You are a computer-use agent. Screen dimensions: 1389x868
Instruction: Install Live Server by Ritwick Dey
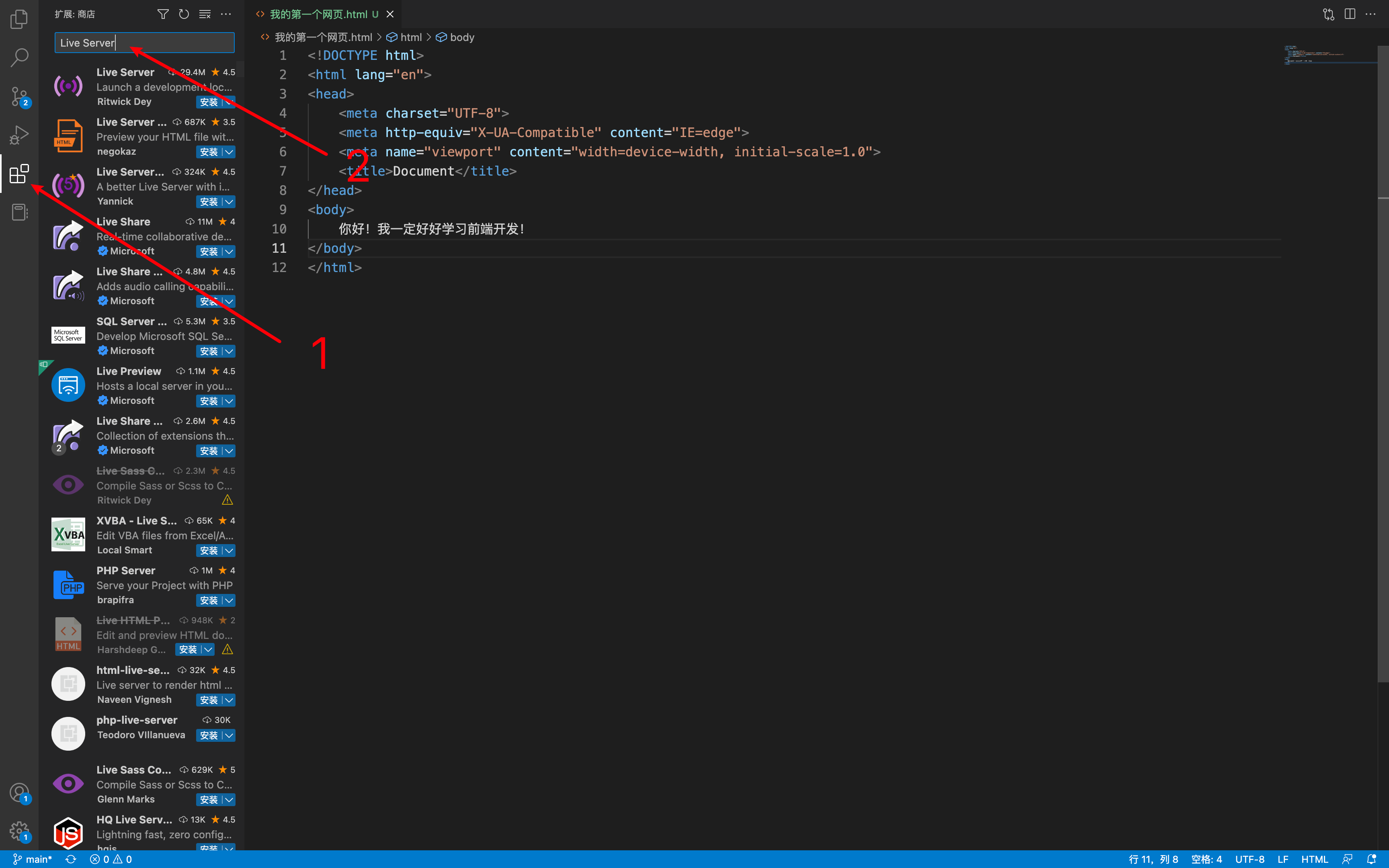(x=209, y=102)
